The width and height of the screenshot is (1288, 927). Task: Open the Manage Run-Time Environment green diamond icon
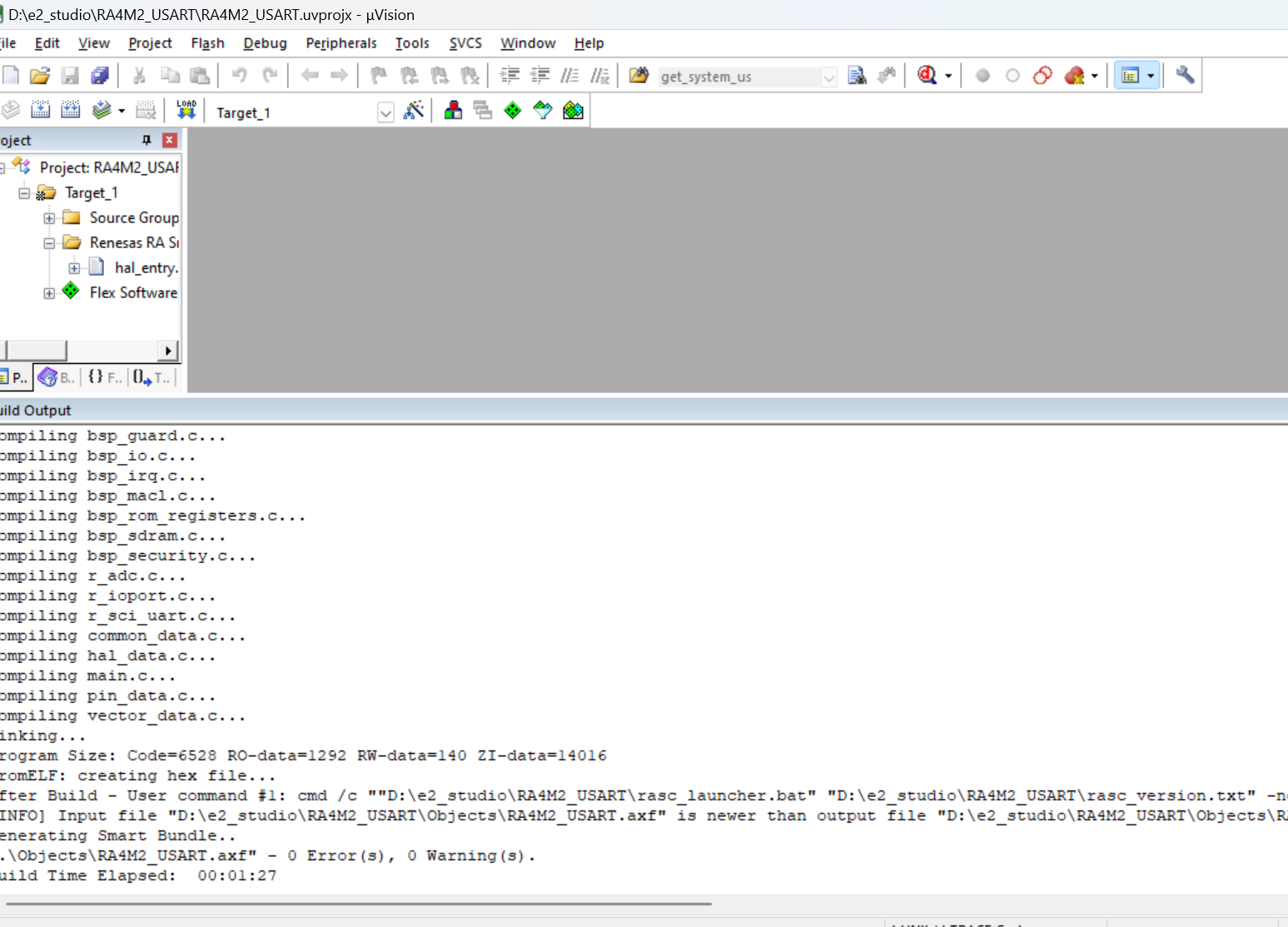point(513,110)
